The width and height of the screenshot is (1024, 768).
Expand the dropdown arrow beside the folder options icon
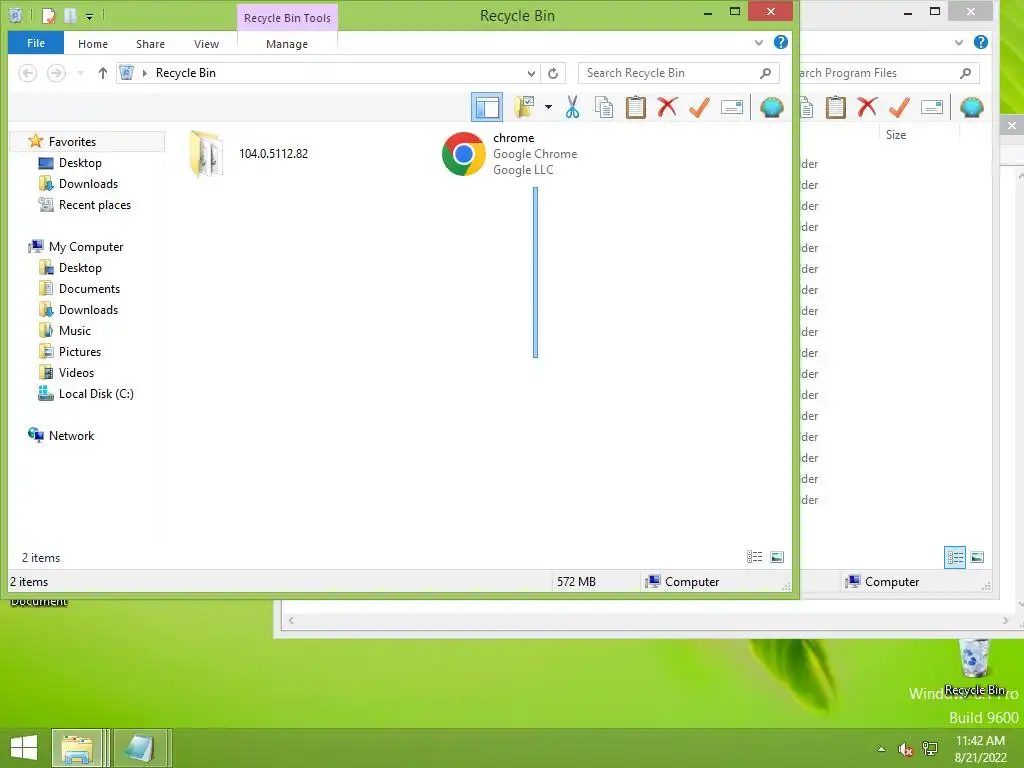548,107
